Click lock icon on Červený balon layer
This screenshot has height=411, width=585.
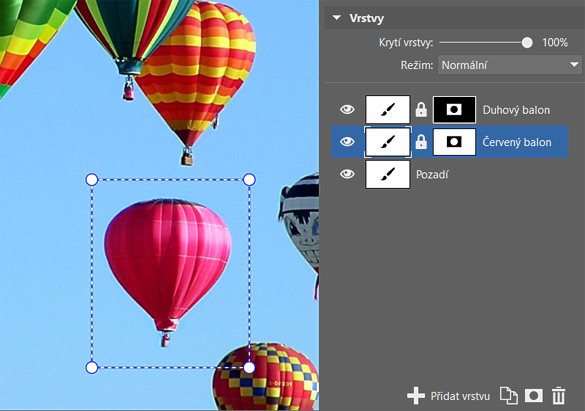(421, 142)
